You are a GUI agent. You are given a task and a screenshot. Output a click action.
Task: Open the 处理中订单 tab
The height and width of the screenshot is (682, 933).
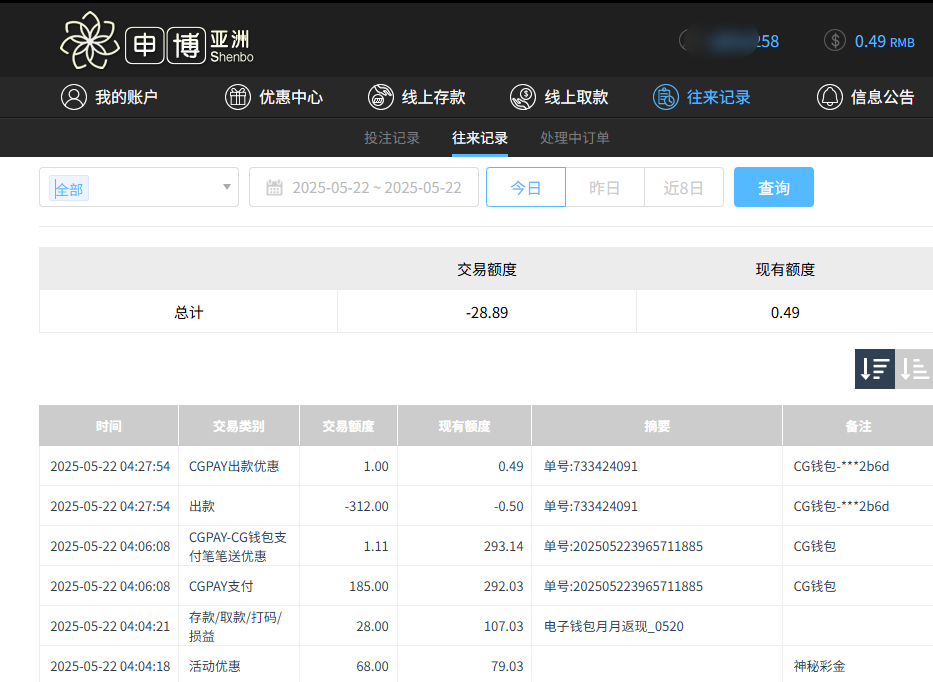tap(573, 138)
